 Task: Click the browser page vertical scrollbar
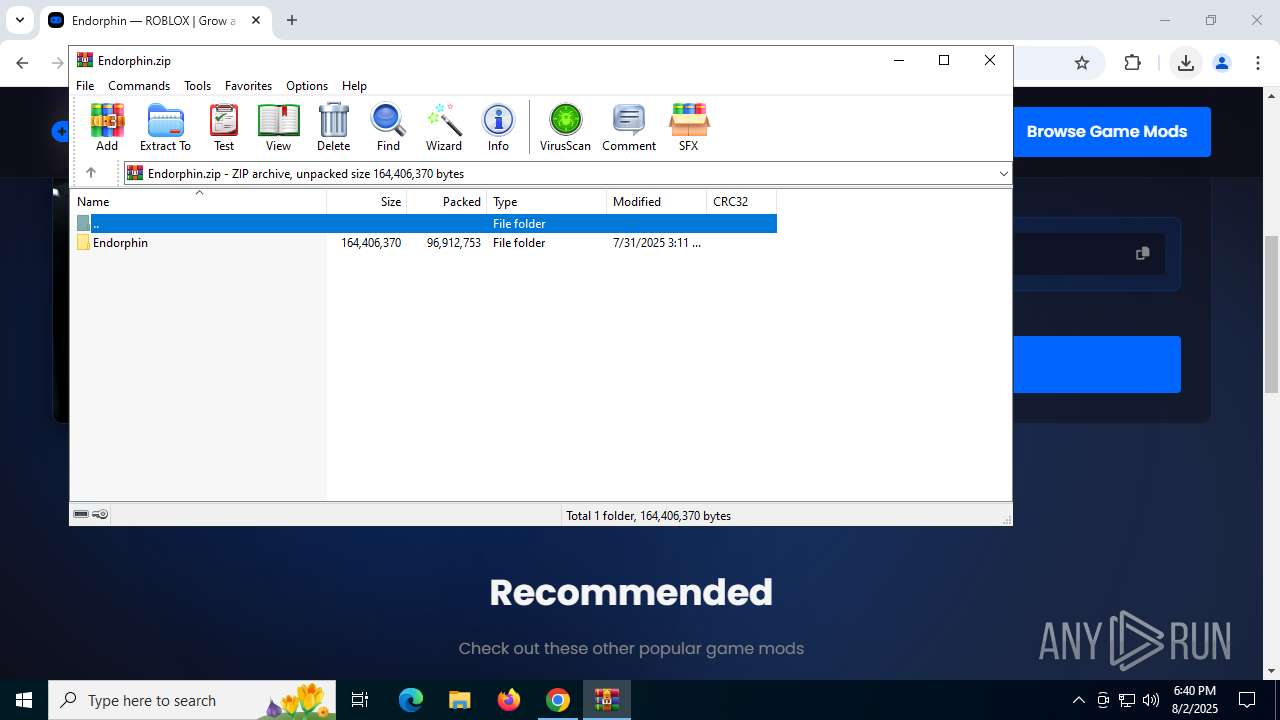pyautogui.click(x=1272, y=314)
